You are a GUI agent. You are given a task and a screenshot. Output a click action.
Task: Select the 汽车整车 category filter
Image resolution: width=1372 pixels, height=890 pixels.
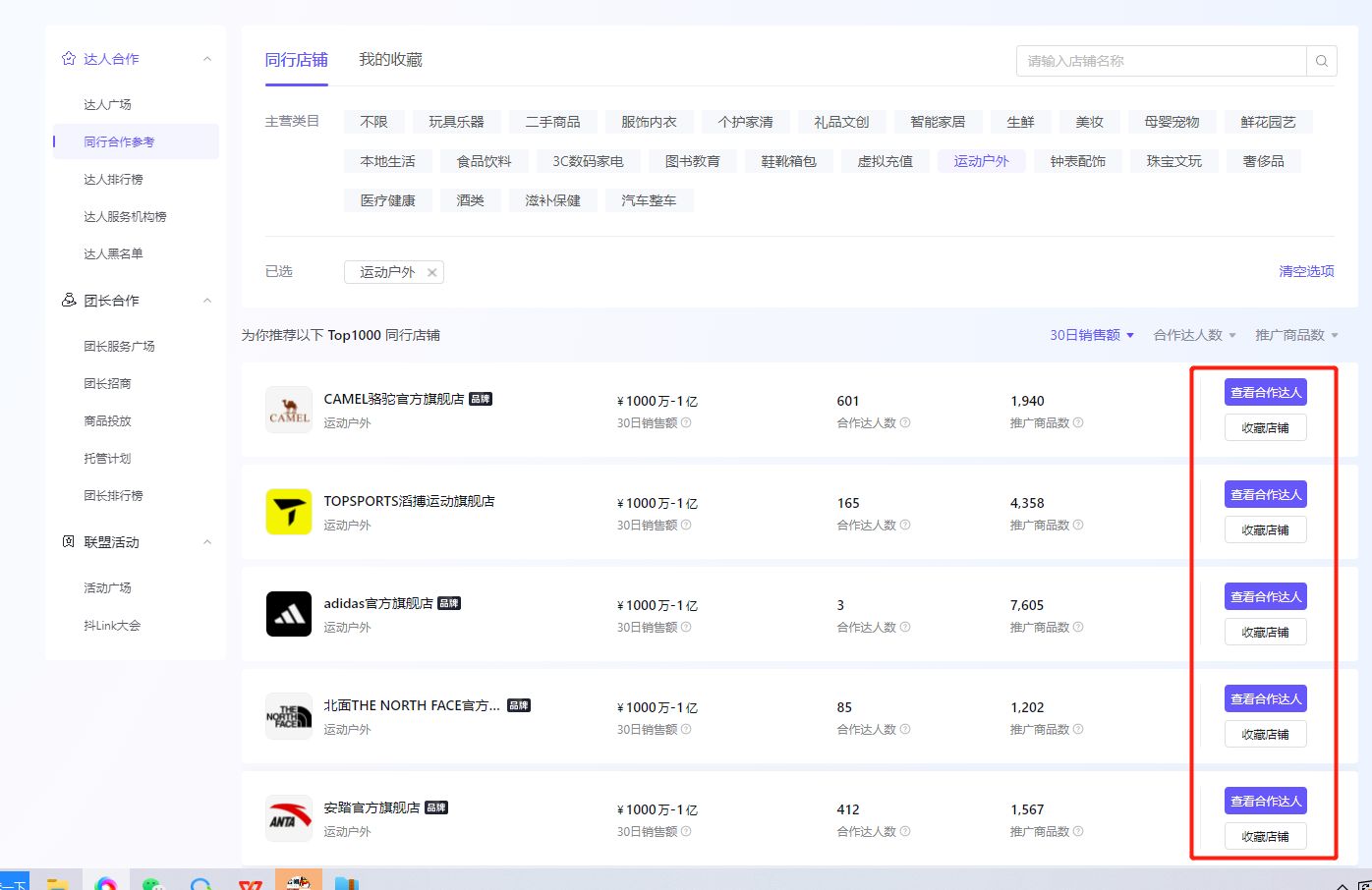click(649, 200)
